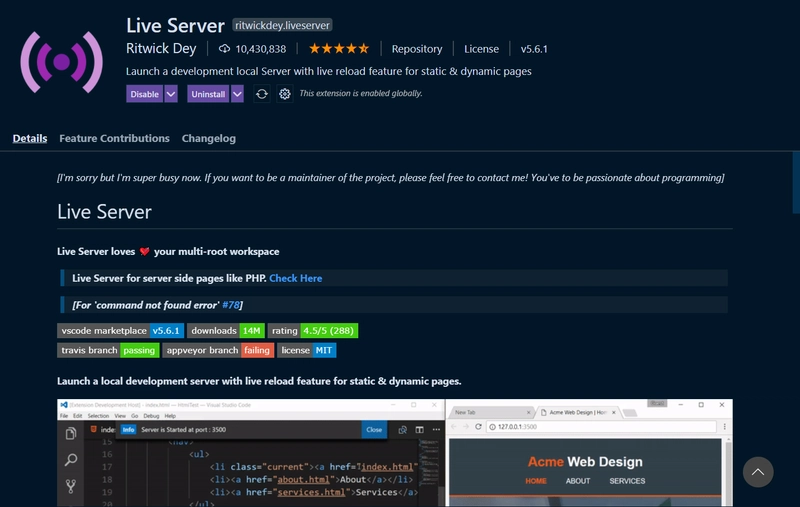Click the scroll-to-top arrow button
The height and width of the screenshot is (507, 800).
coord(758,472)
